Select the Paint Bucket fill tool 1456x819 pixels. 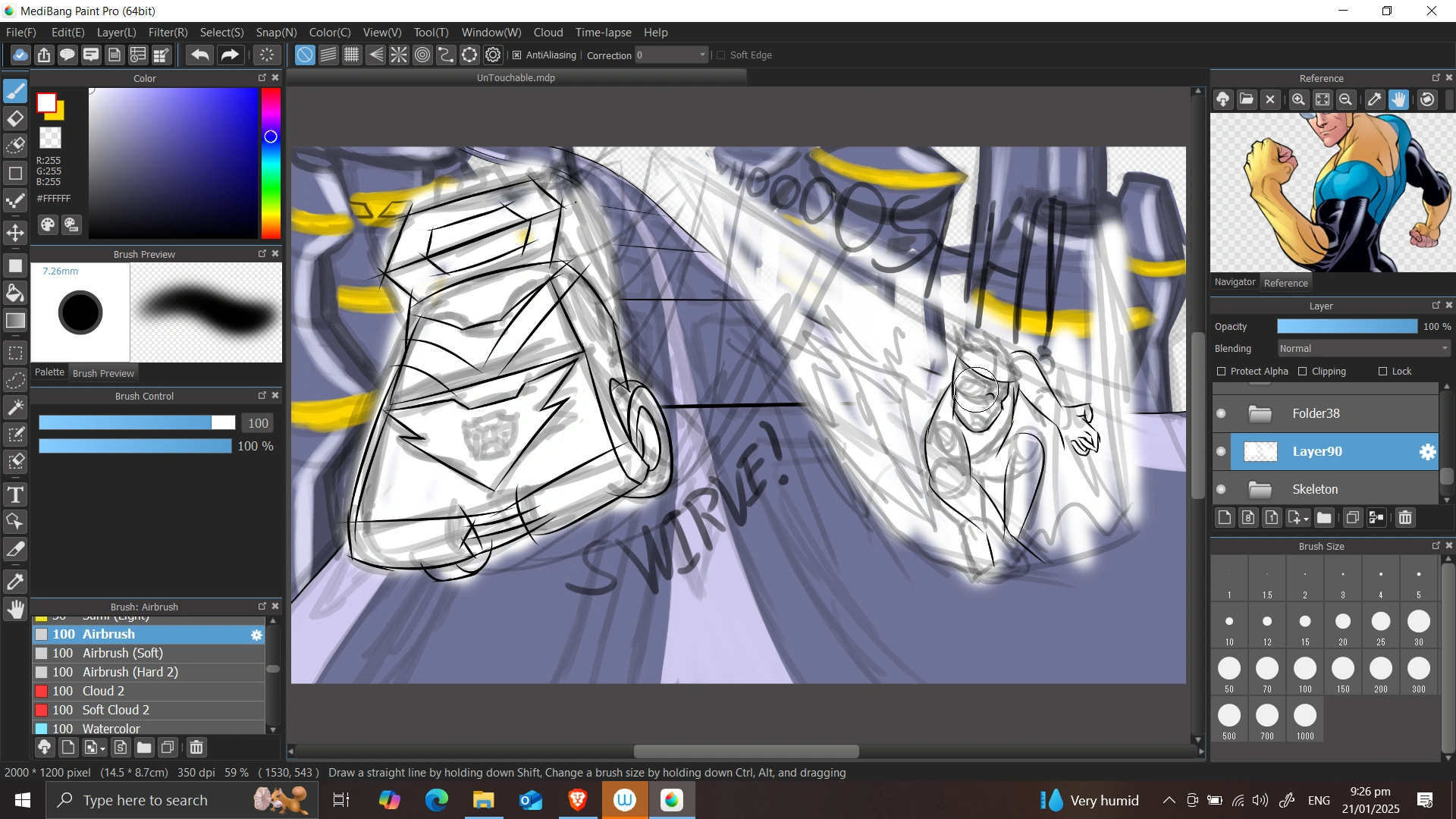pyautogui.click(x=15, y=293)
